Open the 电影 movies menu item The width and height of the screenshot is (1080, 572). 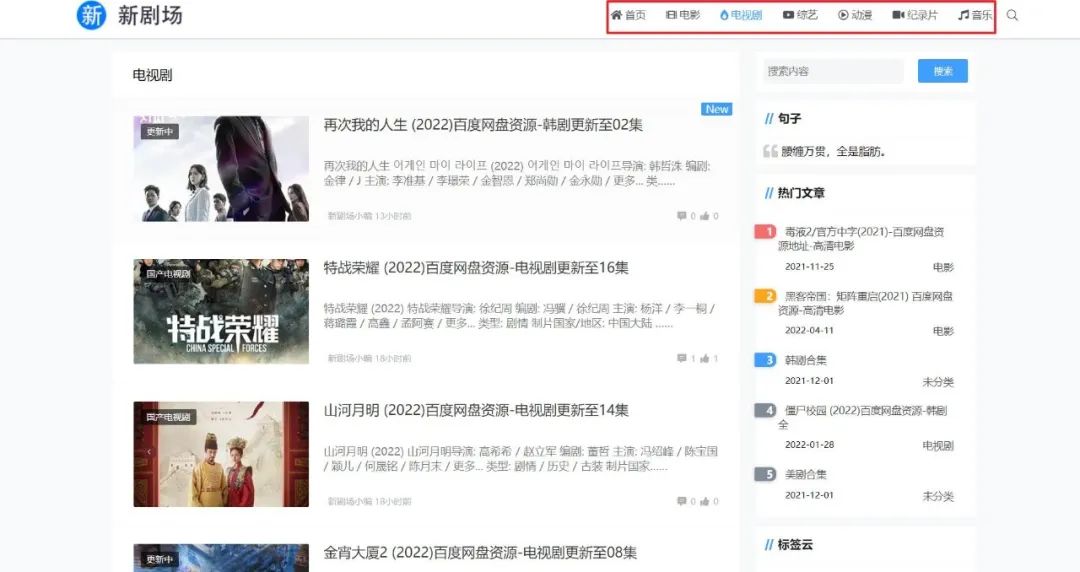tap(683, 15)
